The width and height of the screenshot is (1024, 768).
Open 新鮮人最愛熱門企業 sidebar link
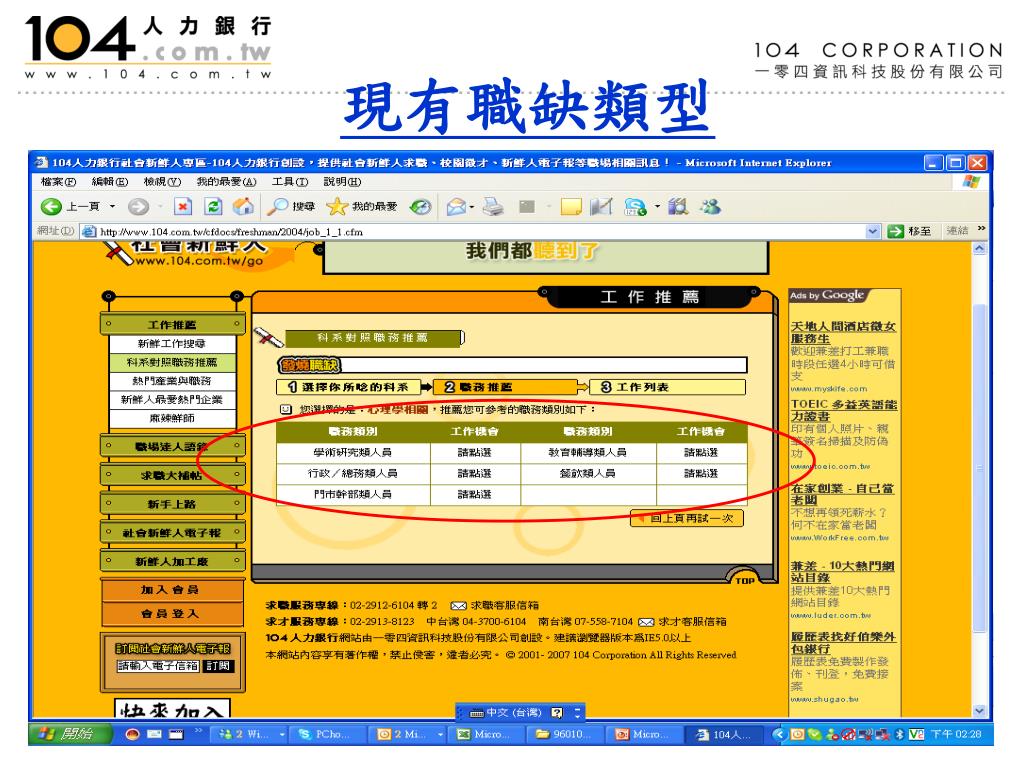coord(172,399)
